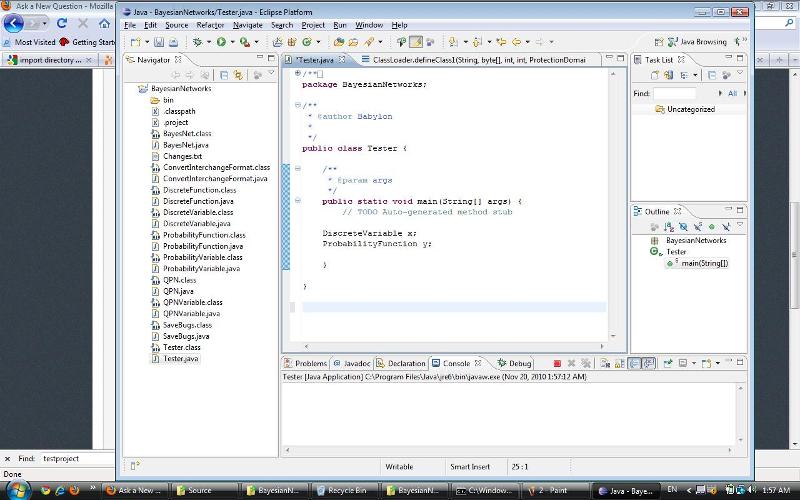This screenshot has height=500, width=800.
Task: Click the Task List Find field
Action: coord(674,93)
